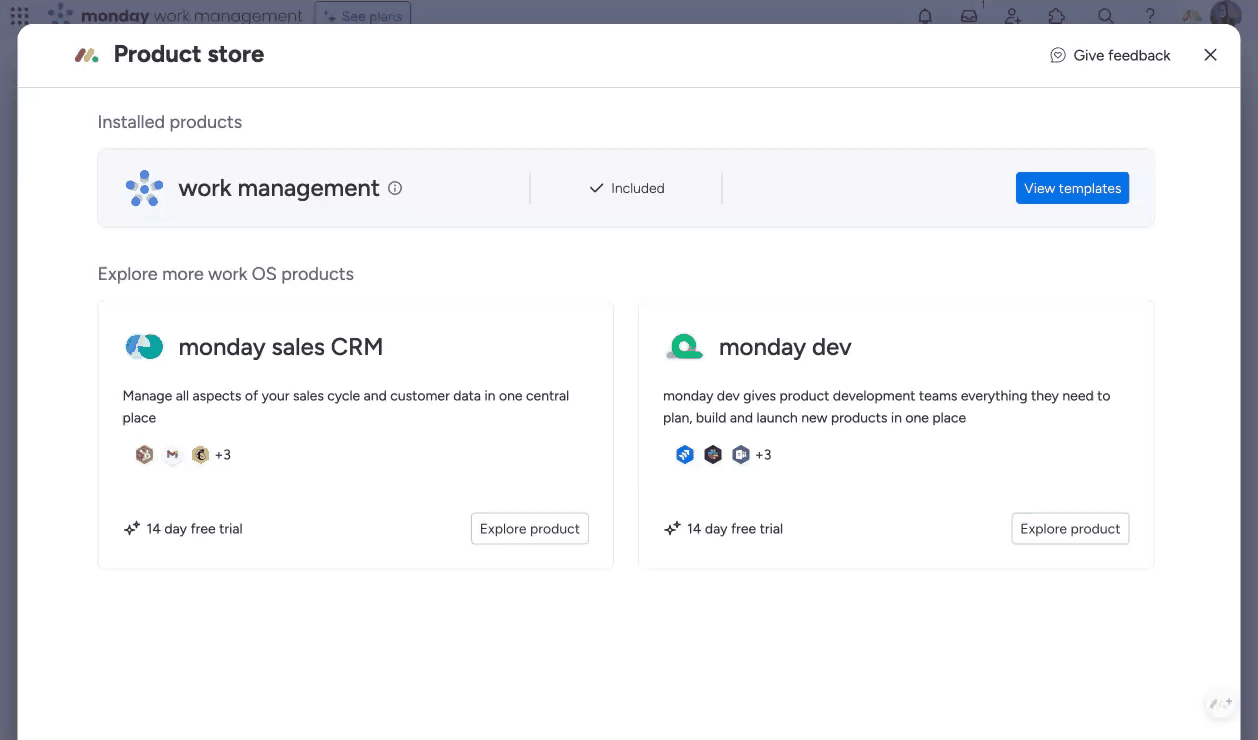The image size is (1258, 740).
Task: Click See plans button in background header
Action: [363, 15]
